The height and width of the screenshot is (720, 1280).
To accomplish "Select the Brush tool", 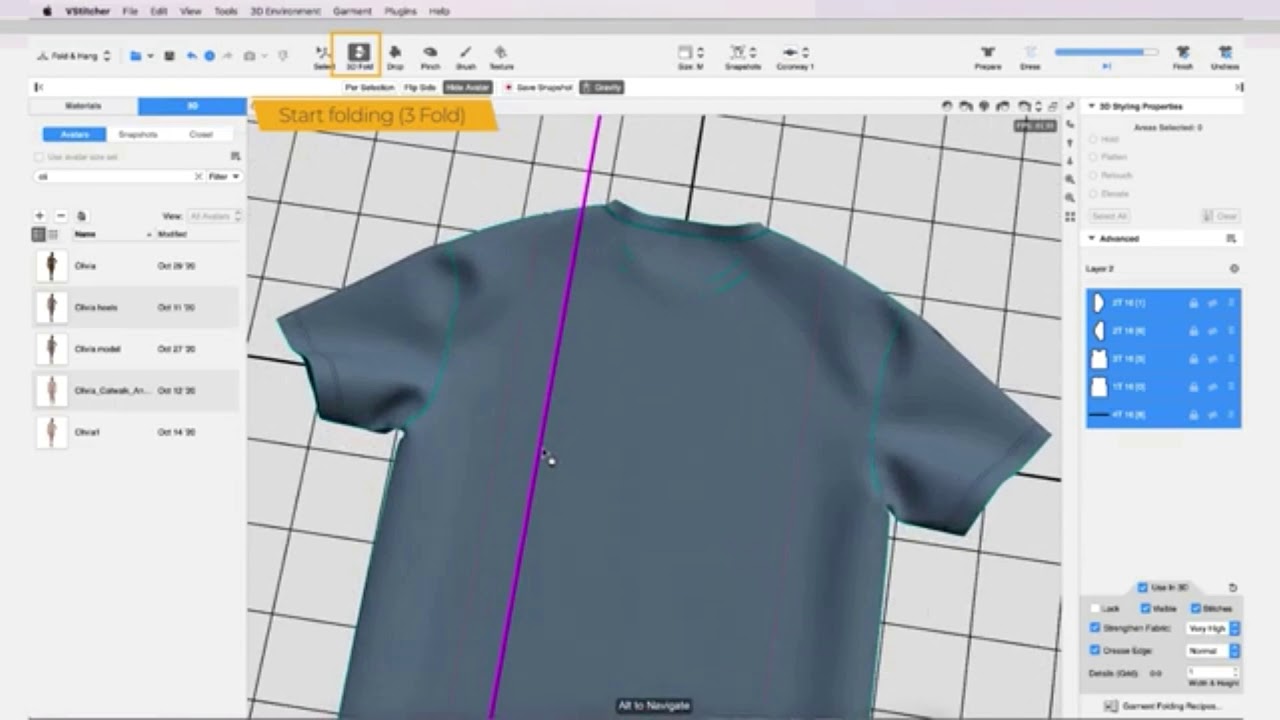I will coord(465,56).
